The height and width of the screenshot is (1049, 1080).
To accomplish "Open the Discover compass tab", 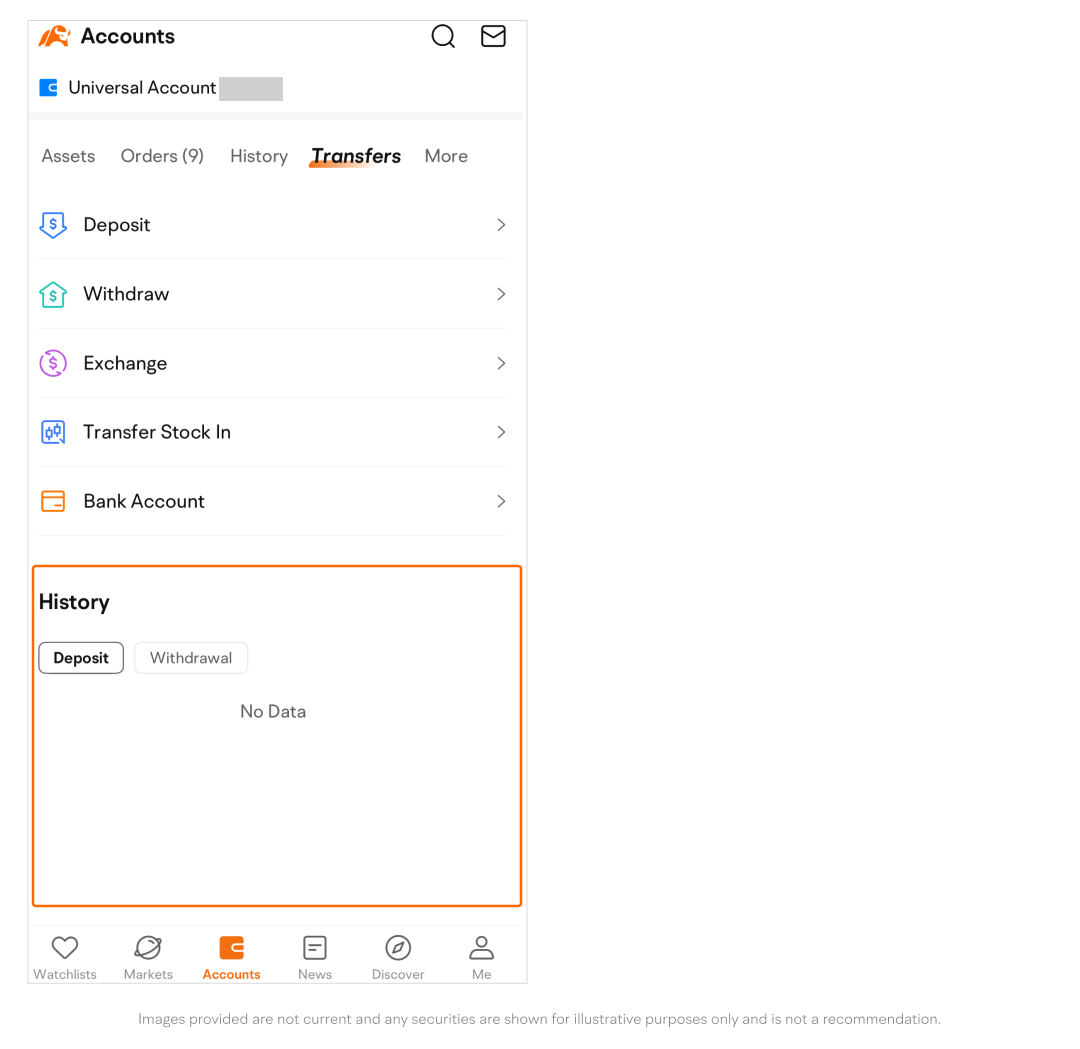I will 398,957.
